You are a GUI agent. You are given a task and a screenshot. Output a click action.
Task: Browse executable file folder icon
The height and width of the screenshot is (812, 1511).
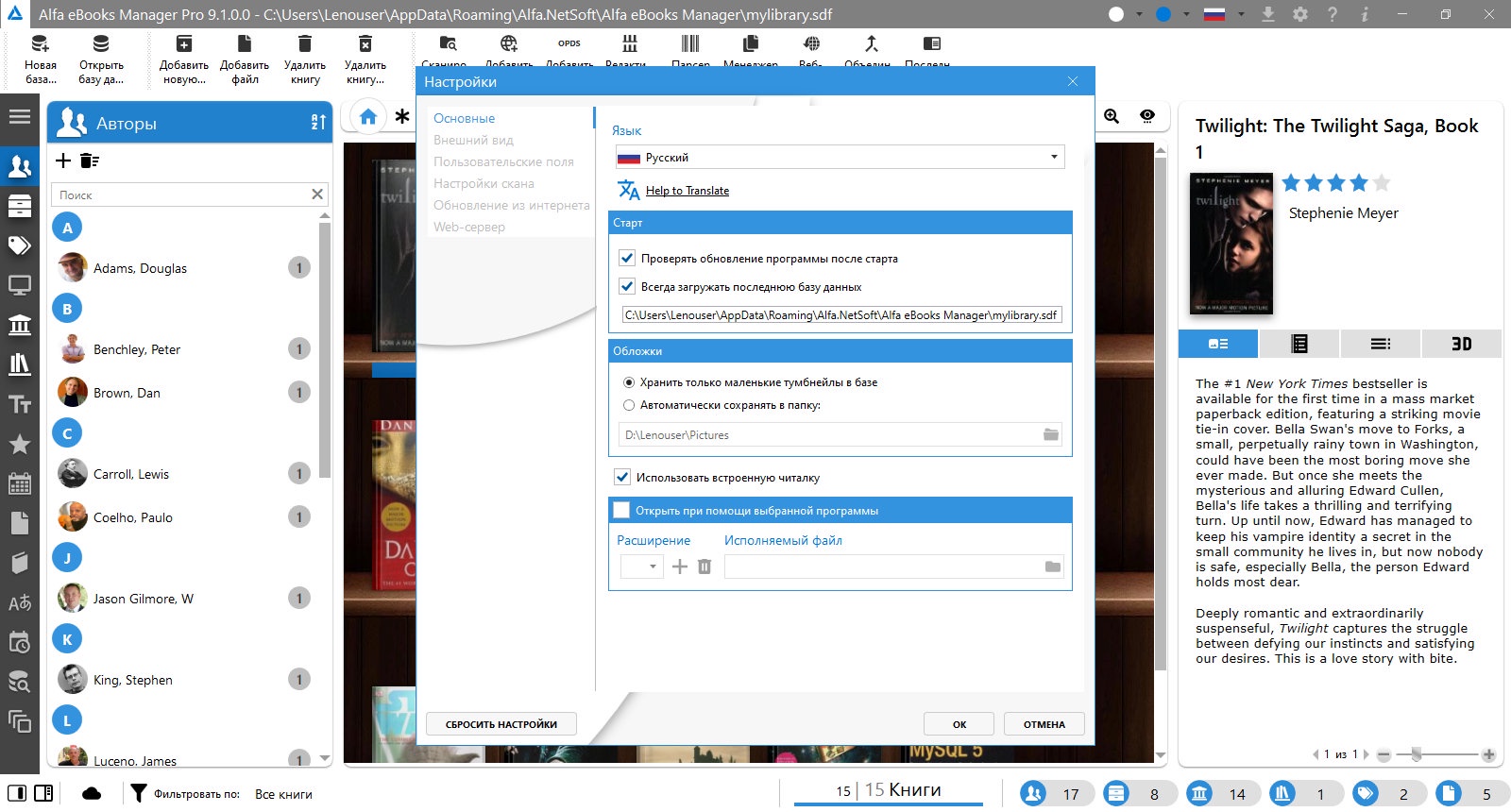point(1053,567)
